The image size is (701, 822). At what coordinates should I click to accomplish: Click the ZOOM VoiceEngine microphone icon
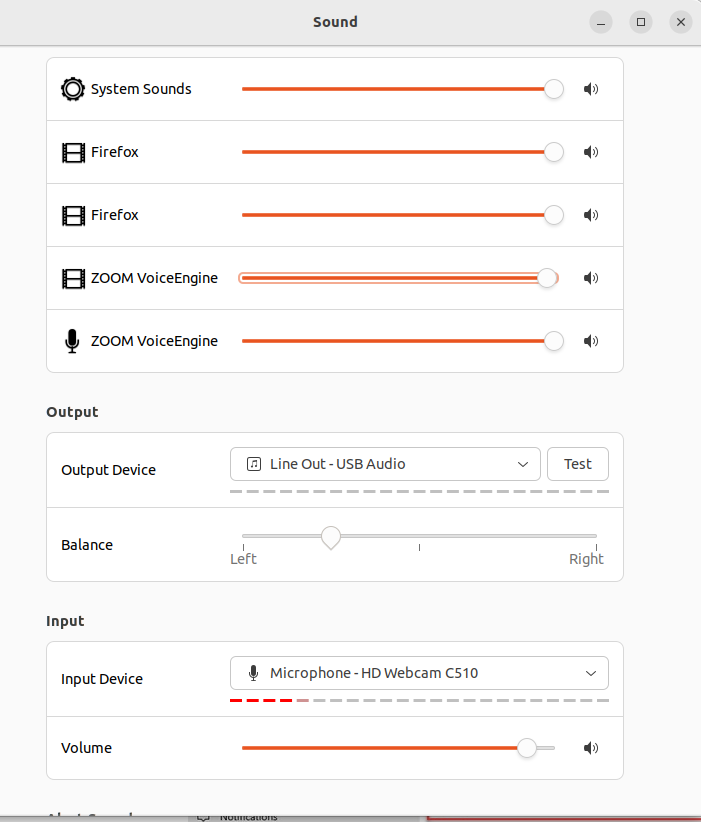(x=72, y=341)
